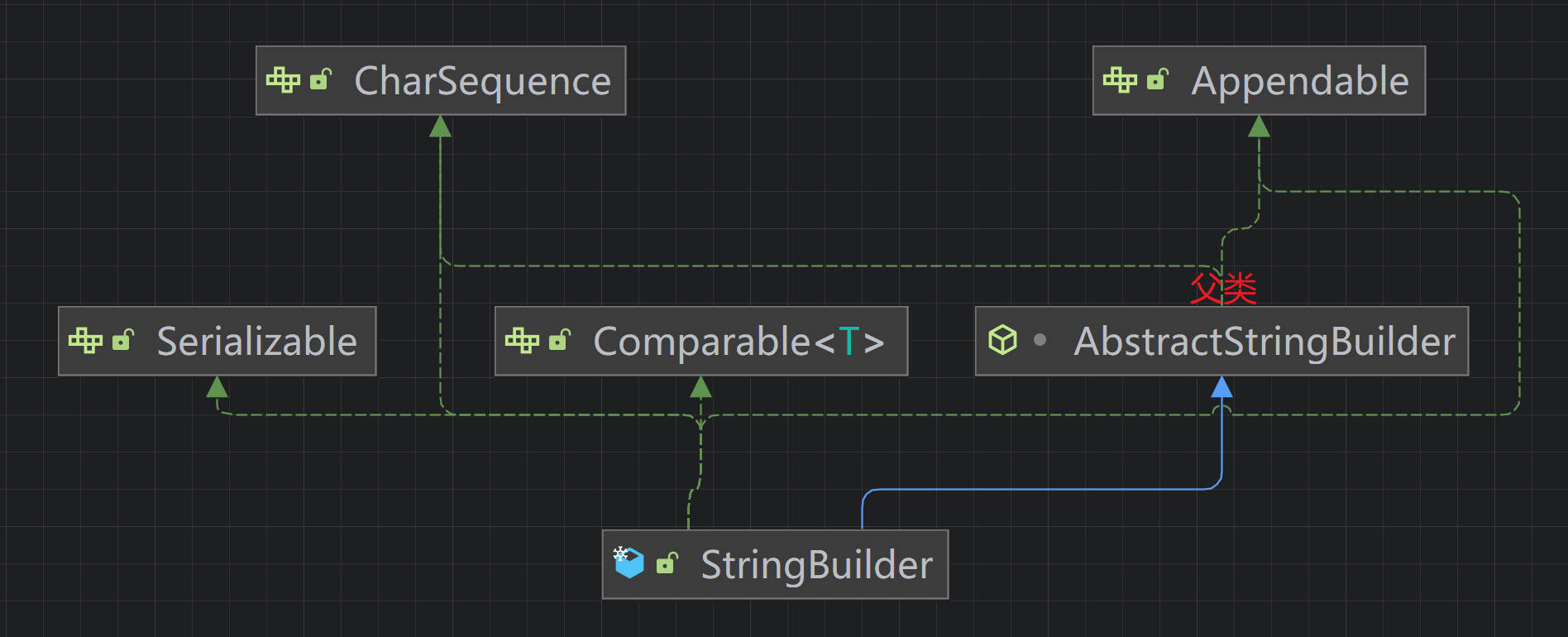Click the interface icon on the Serializable node
The width and height of the screenshot is (1568, 637).
pos(85,341)
